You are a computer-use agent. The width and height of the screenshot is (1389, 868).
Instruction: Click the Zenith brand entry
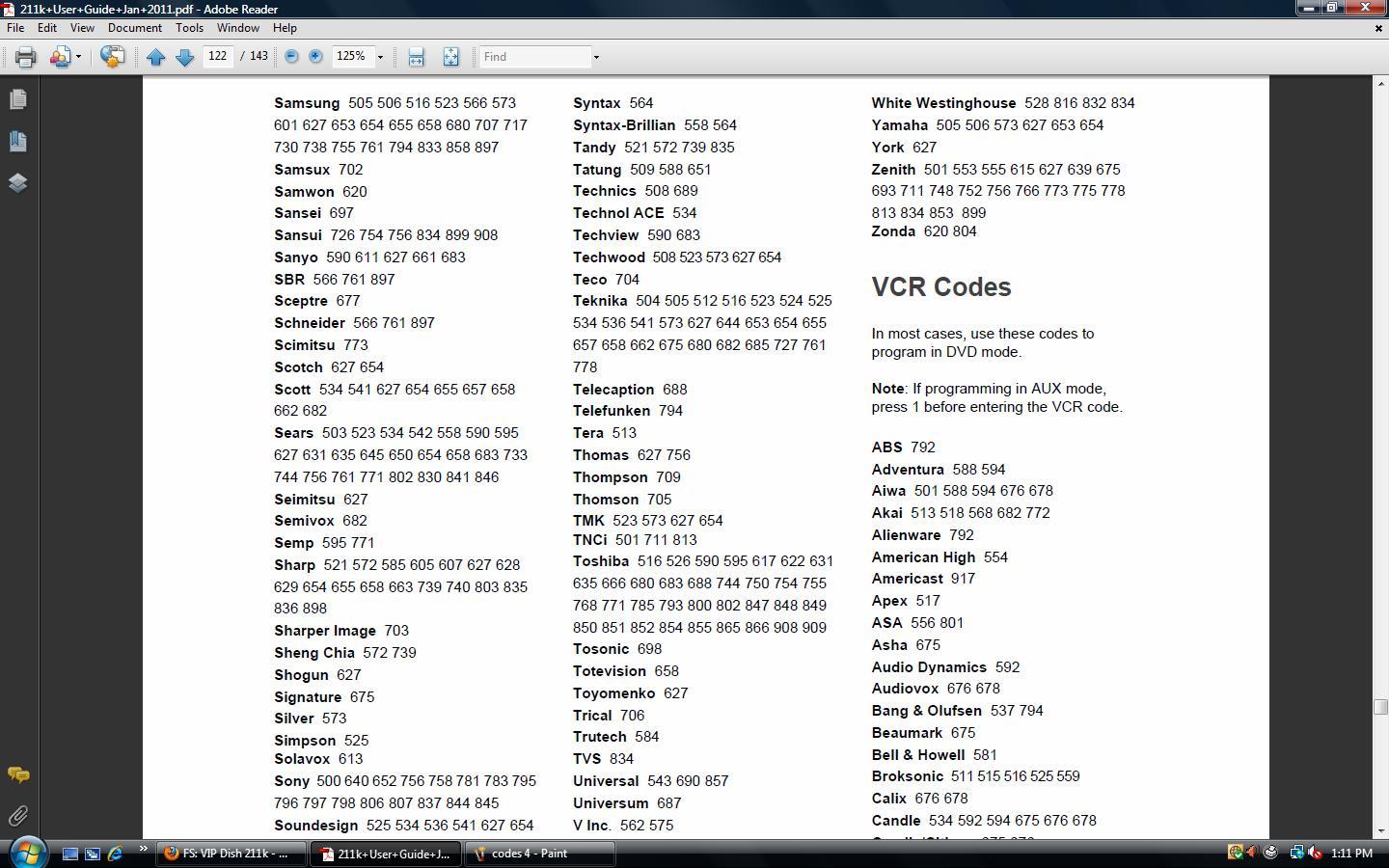(x=893, y=170)
